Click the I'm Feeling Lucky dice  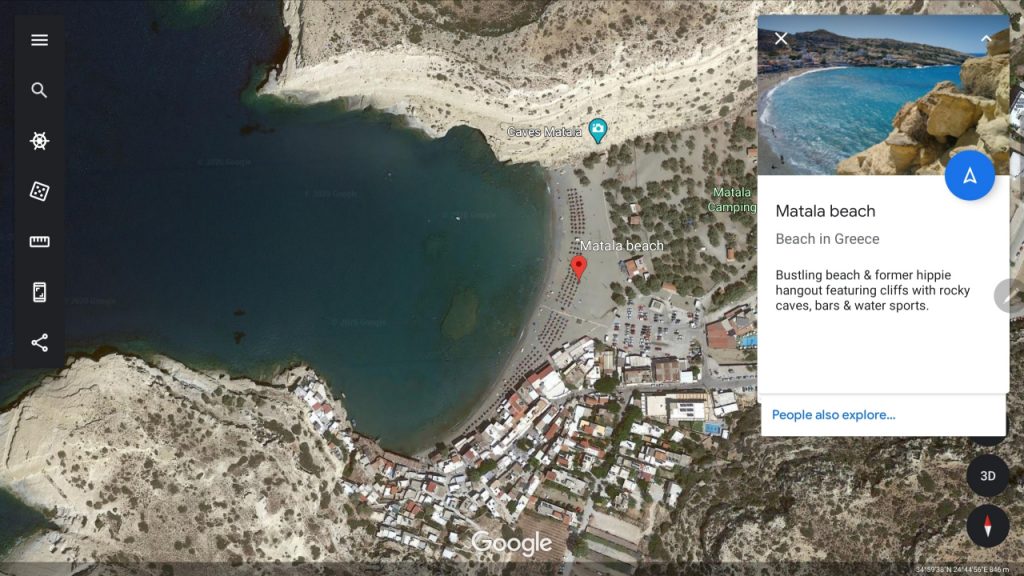pos(39,191)
